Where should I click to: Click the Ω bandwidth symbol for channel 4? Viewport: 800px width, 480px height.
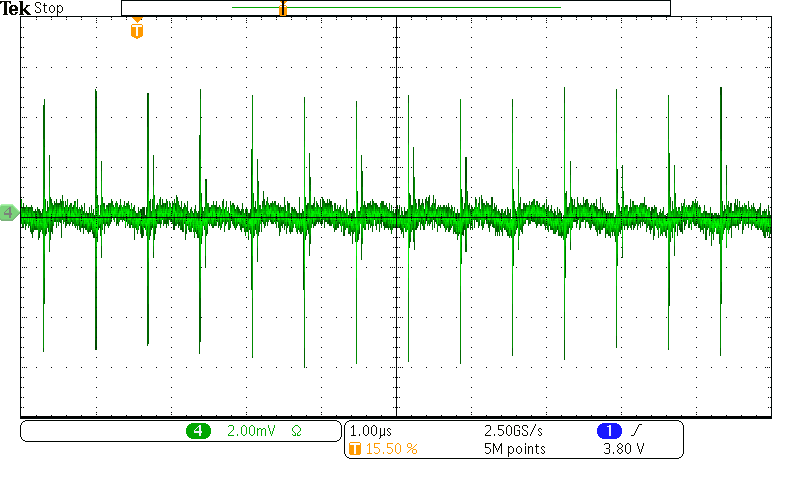[296, 431]
